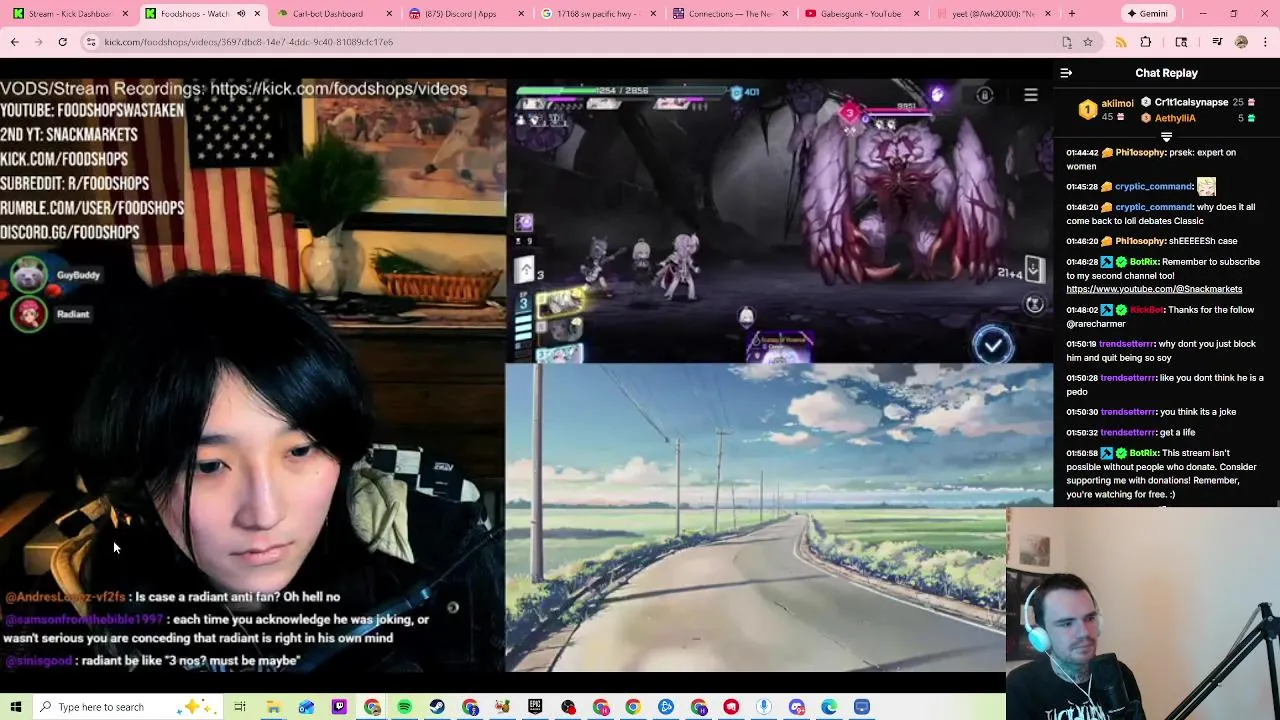
Task: Expand the leaderboard handle below gifters
Action: [1166, 136]
